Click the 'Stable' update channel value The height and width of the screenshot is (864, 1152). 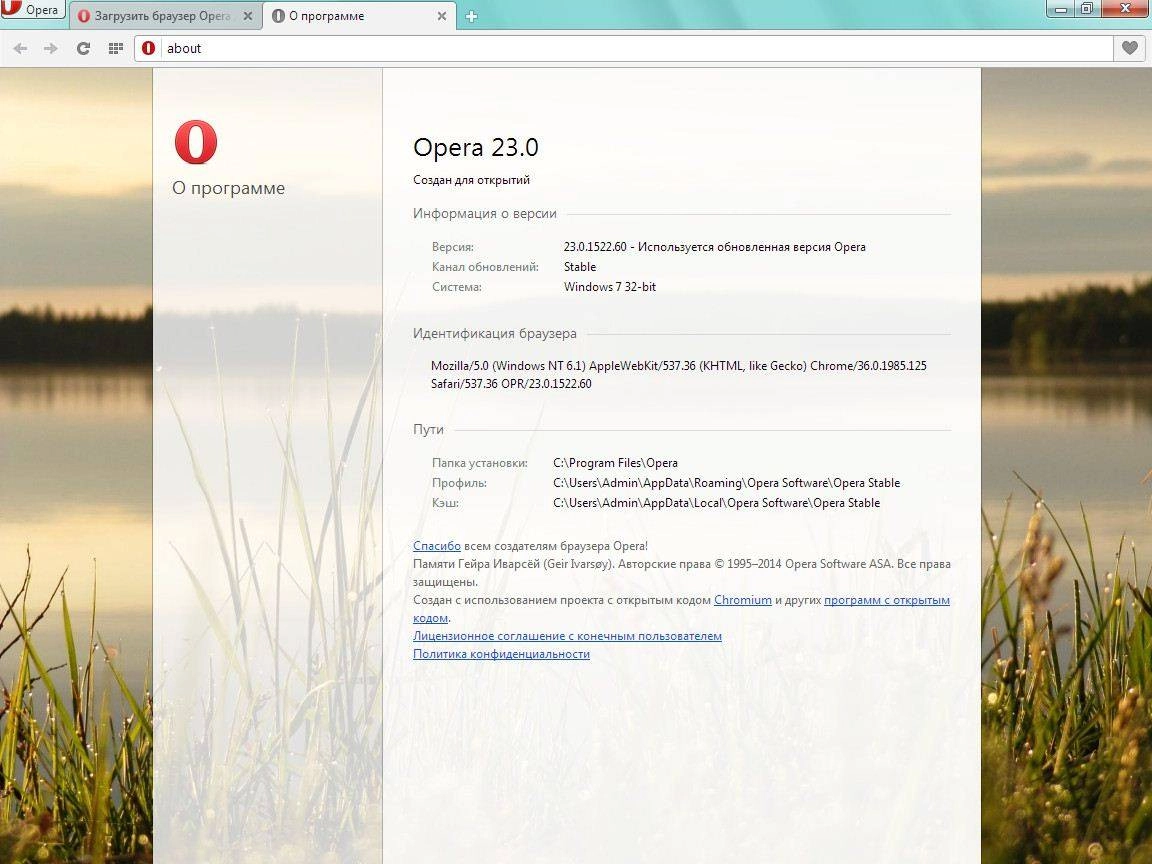(x=580, y=267)
